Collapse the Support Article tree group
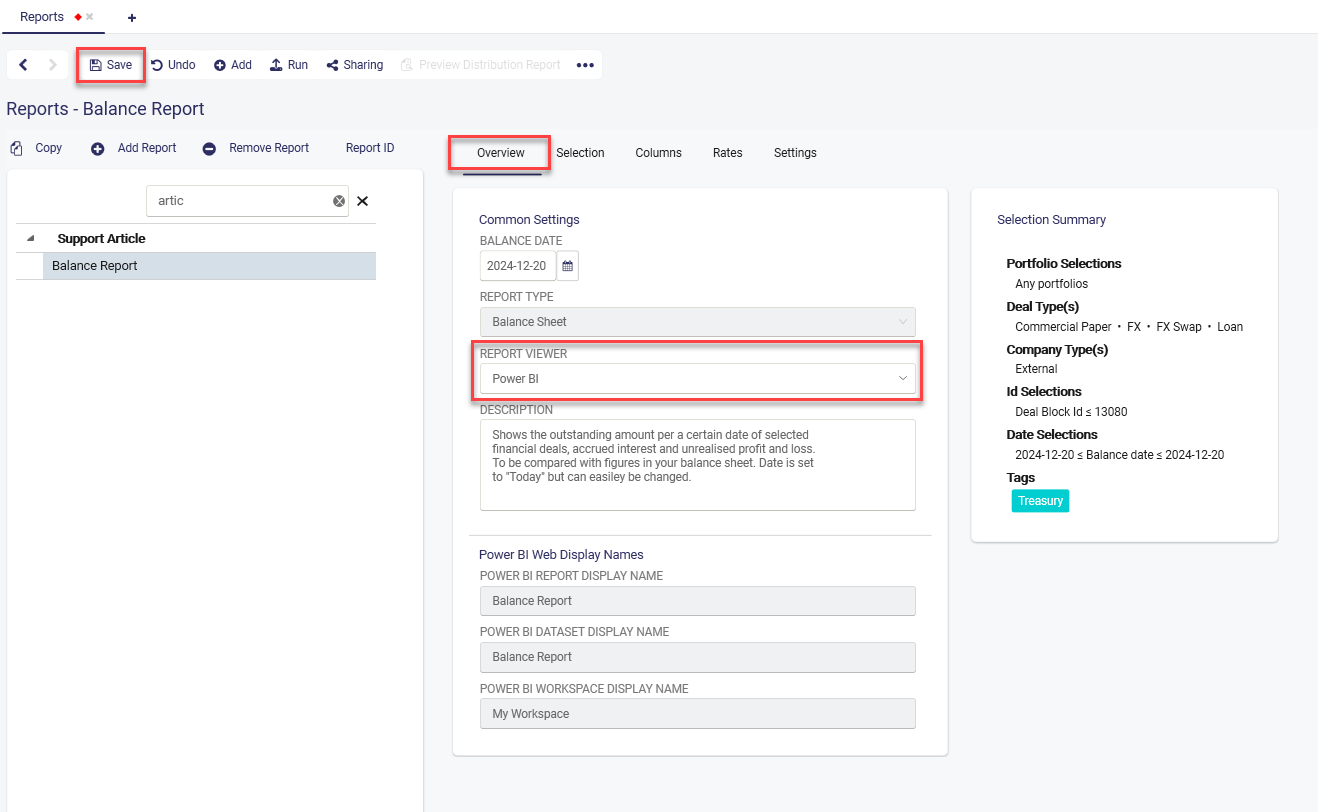Screen dimensions: 1318x812 30,238
